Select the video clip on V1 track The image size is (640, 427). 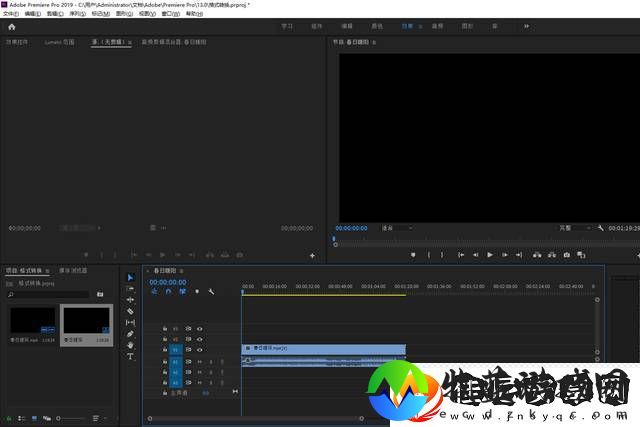[x=324, y=349]
